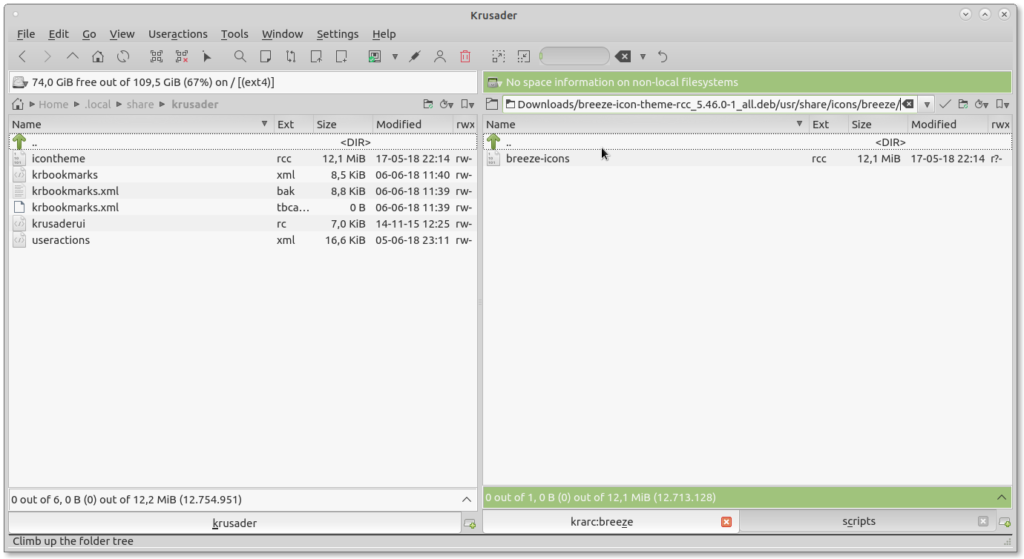Sort left panel by Size column header
The width and height of the screenshot is (1024, 559).
(x=342, y=124)
